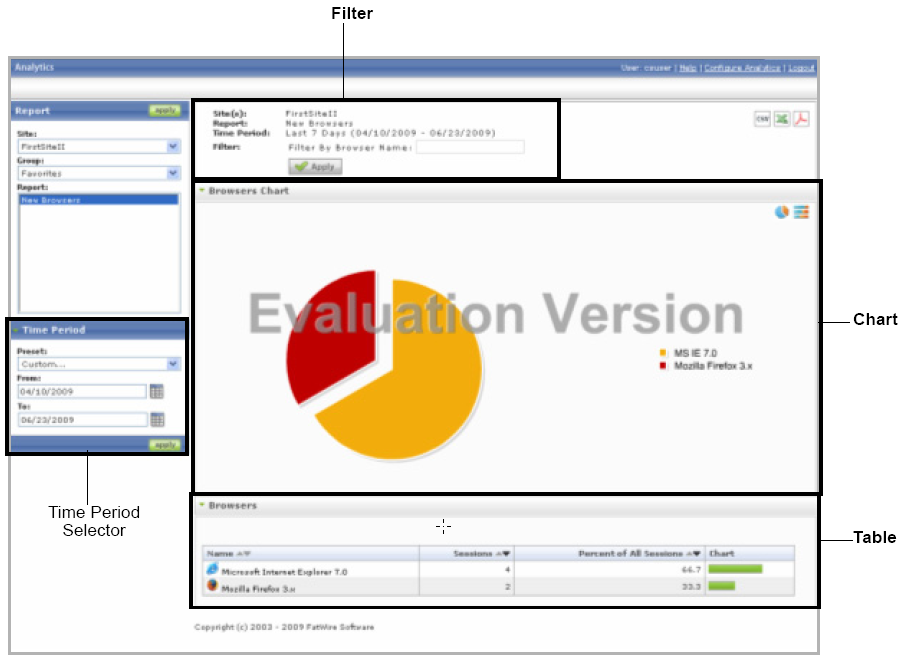
Task: Open the To date calendar picker
Action: (157, 419)
